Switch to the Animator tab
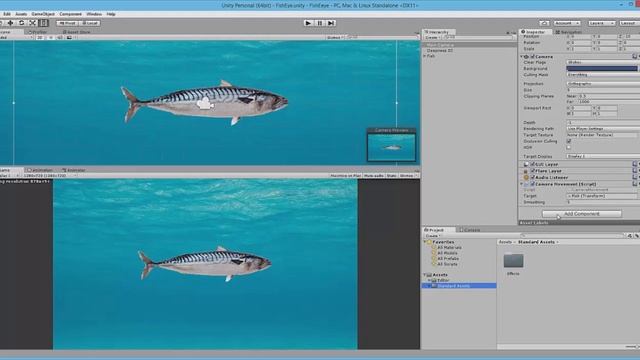 pyautogui.click(x=74, y=170)
